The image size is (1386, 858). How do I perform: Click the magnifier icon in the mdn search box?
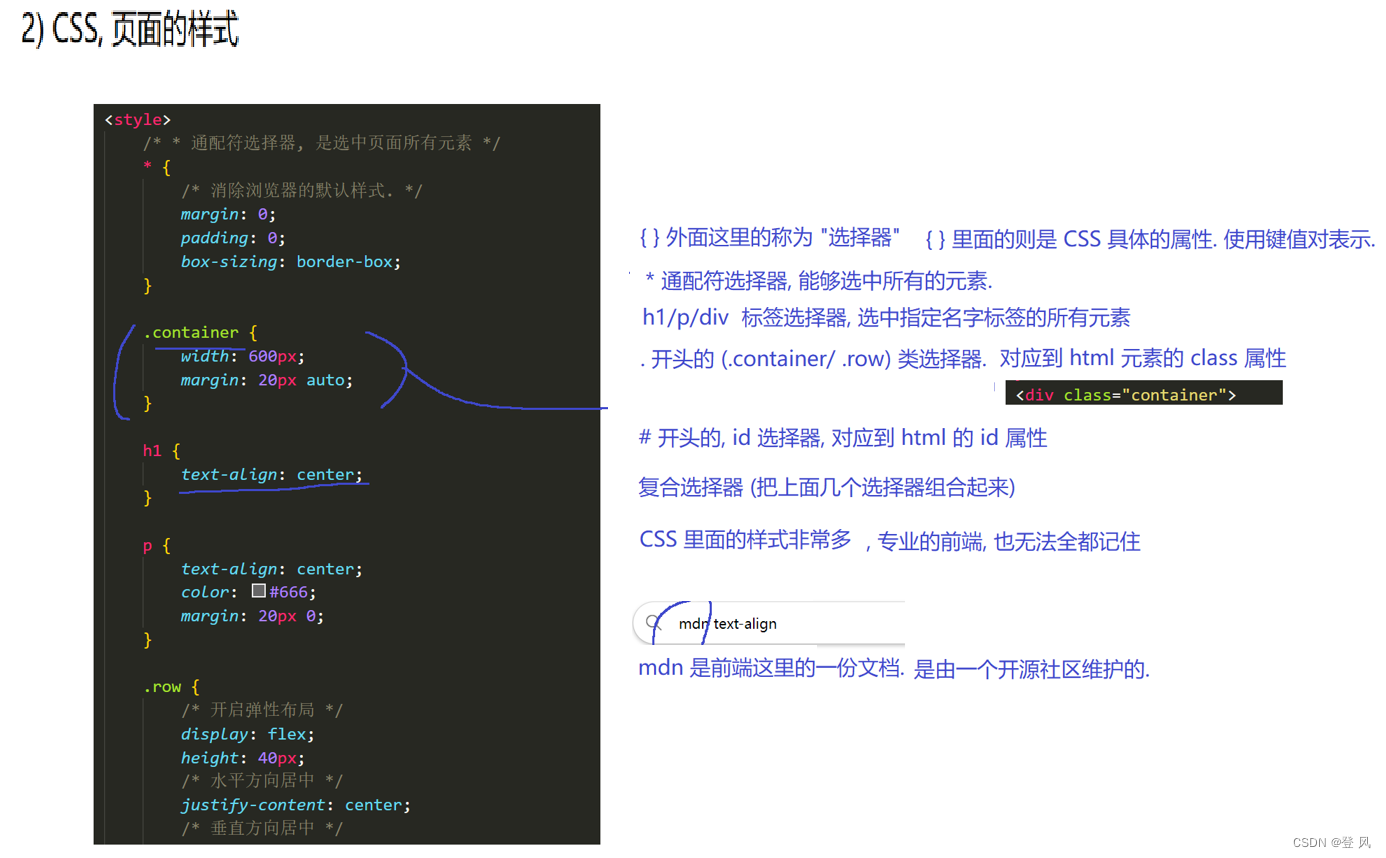pyautogui.click(x=653, y=622)
